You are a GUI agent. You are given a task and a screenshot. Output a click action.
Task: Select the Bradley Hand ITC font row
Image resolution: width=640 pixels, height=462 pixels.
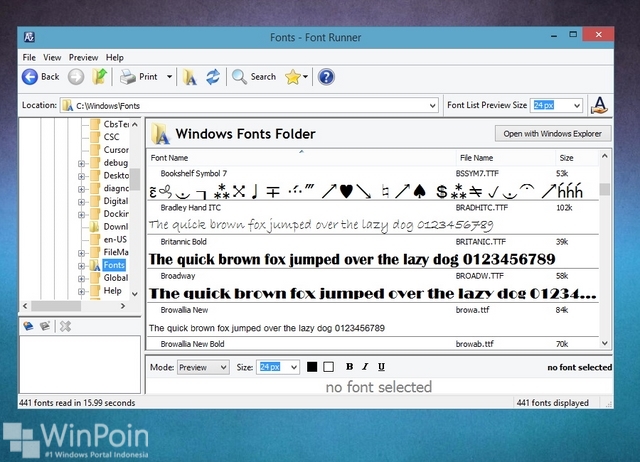click(x=373, y=217)
